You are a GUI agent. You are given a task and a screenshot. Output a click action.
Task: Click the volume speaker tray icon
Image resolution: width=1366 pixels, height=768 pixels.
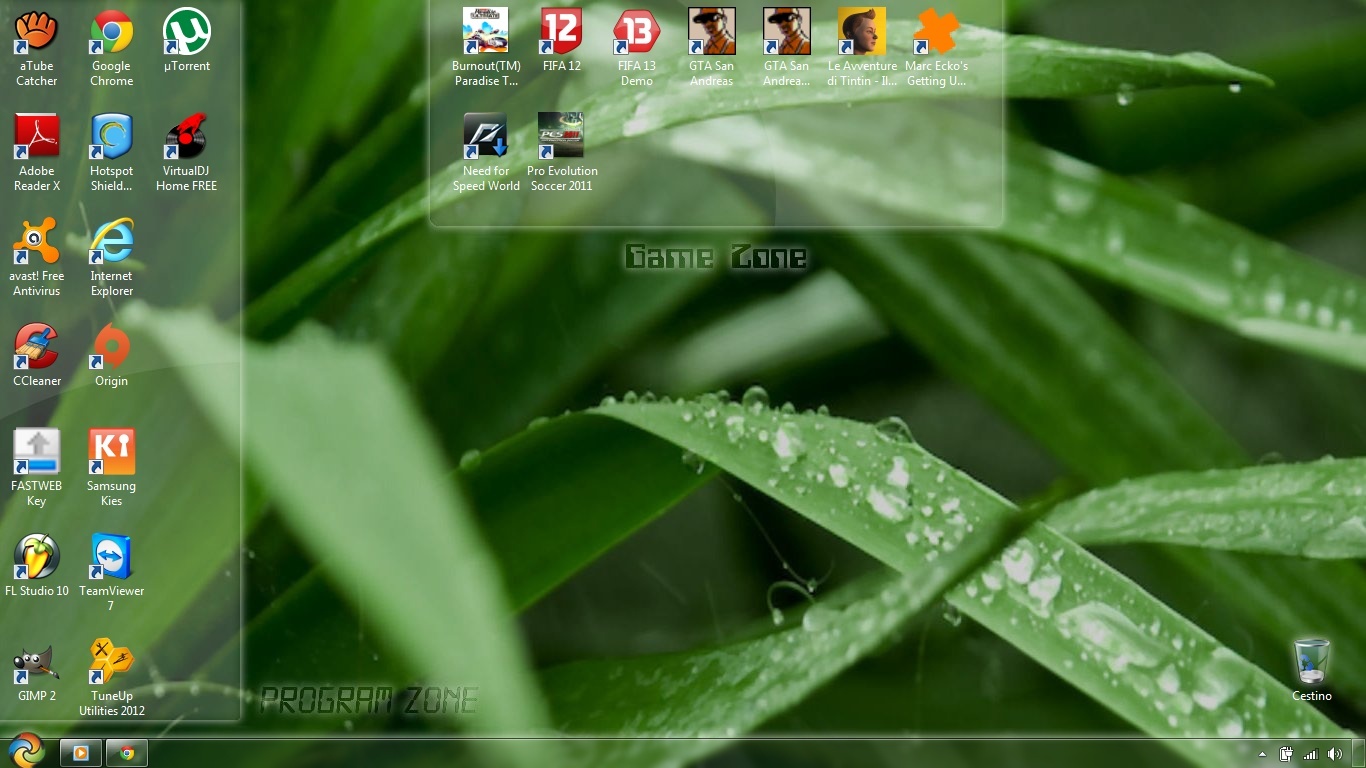pyautogui.click(x=1334, y=754)
